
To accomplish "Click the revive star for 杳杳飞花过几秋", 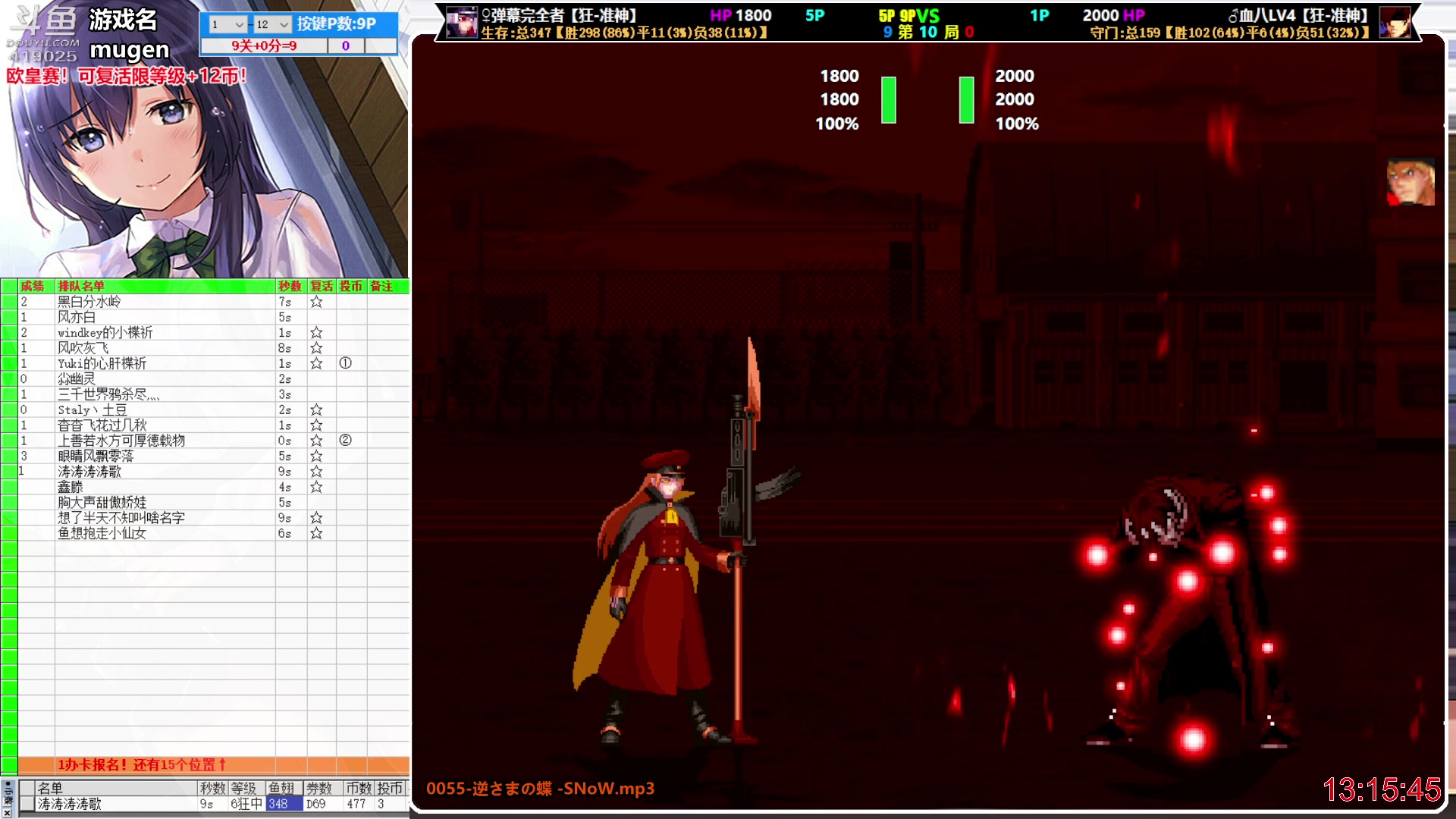I will (316, 425).
